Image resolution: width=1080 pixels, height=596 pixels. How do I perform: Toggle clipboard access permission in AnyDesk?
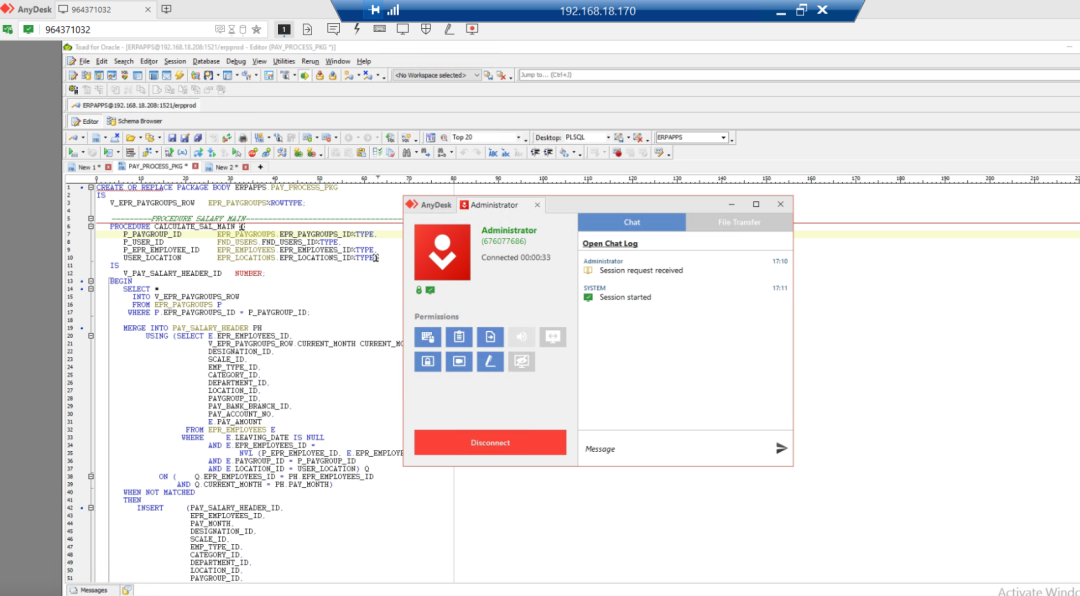coord(459,337)
